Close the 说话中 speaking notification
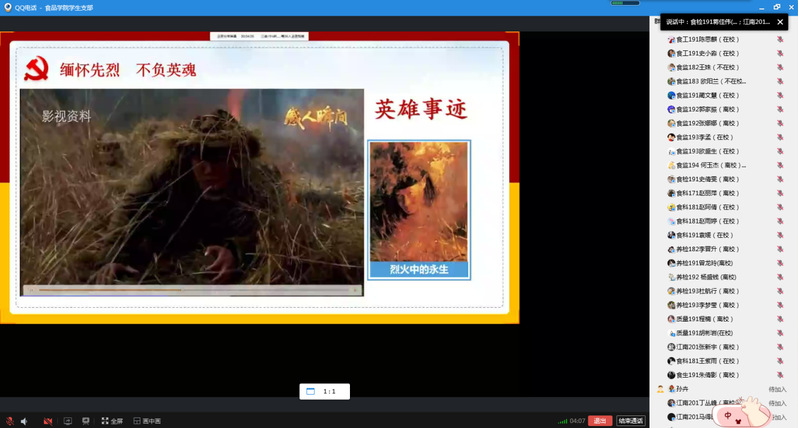This screenshot has width=798, height=428. pyautogui.click(x=780, y=22)
